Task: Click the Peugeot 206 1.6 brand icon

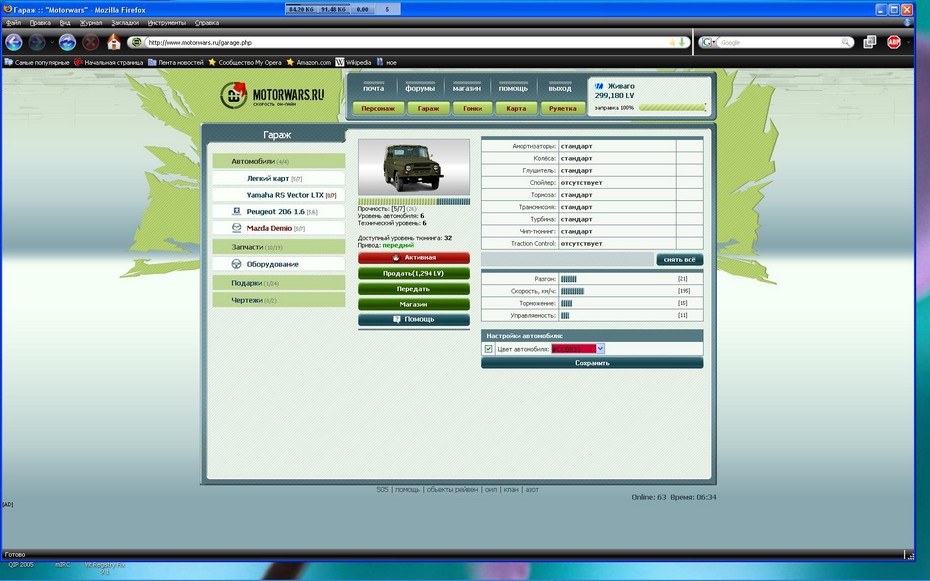Action: (237, 212)
